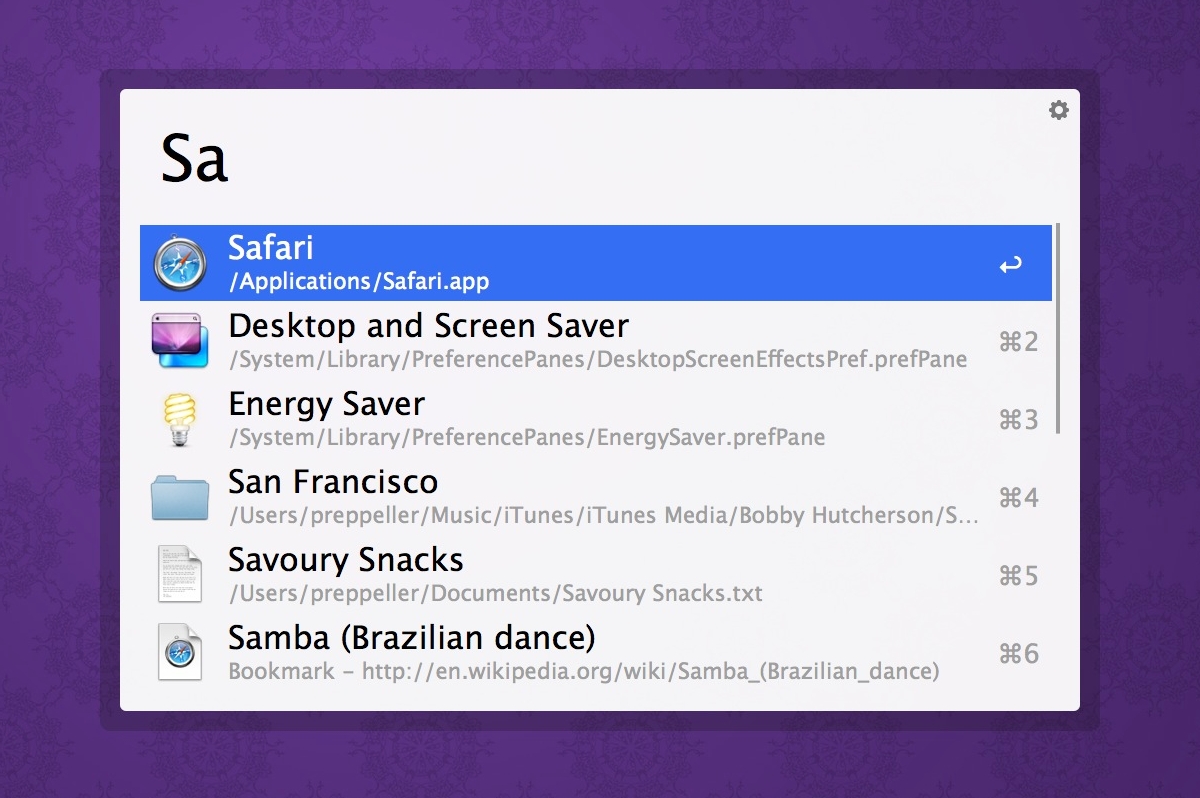Screen dimensions: 1200x798
Task: Choose the Energy Saver result title
Action: (x=326, y=404)
